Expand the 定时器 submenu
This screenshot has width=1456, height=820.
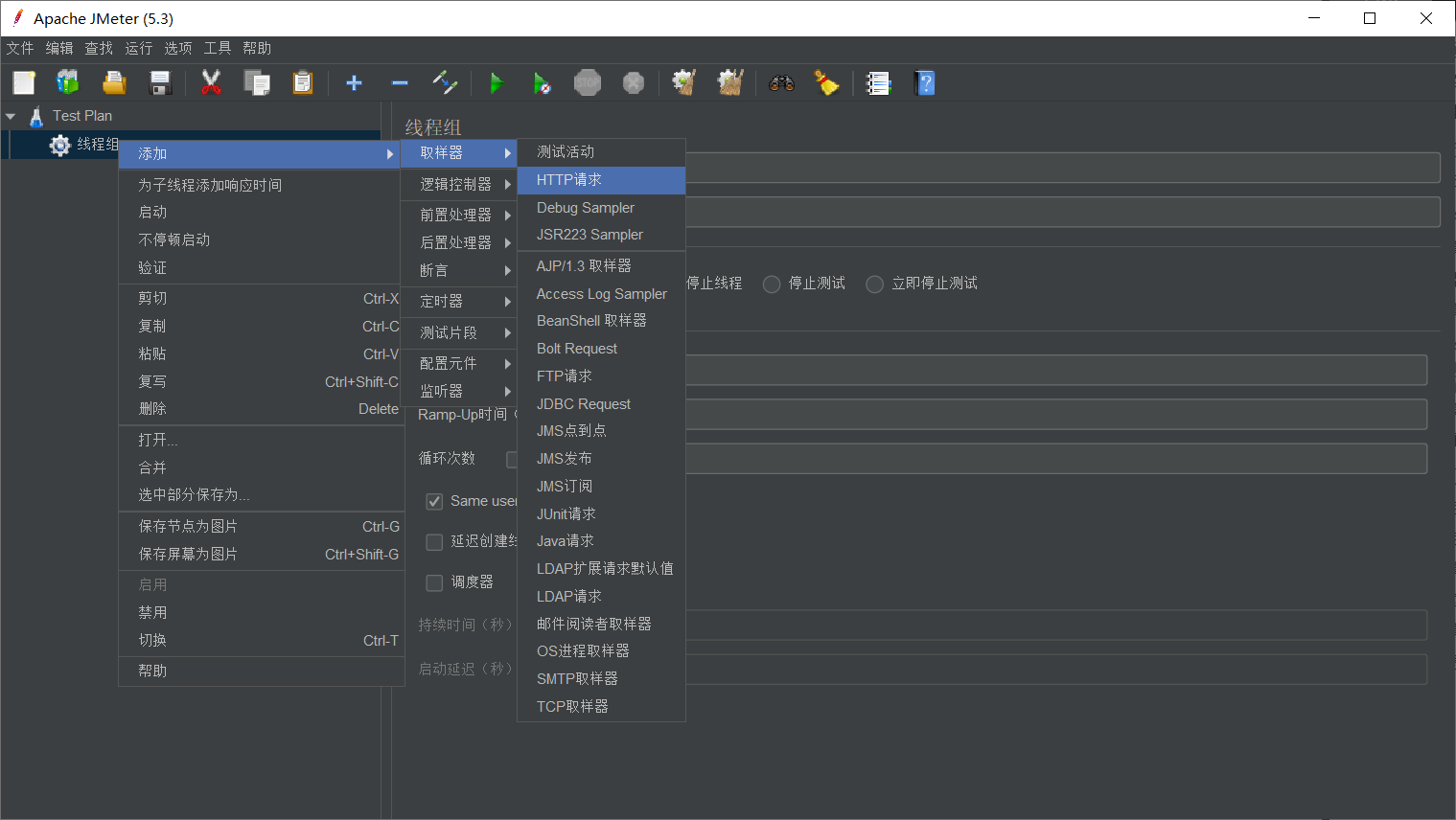click(458, 301)
